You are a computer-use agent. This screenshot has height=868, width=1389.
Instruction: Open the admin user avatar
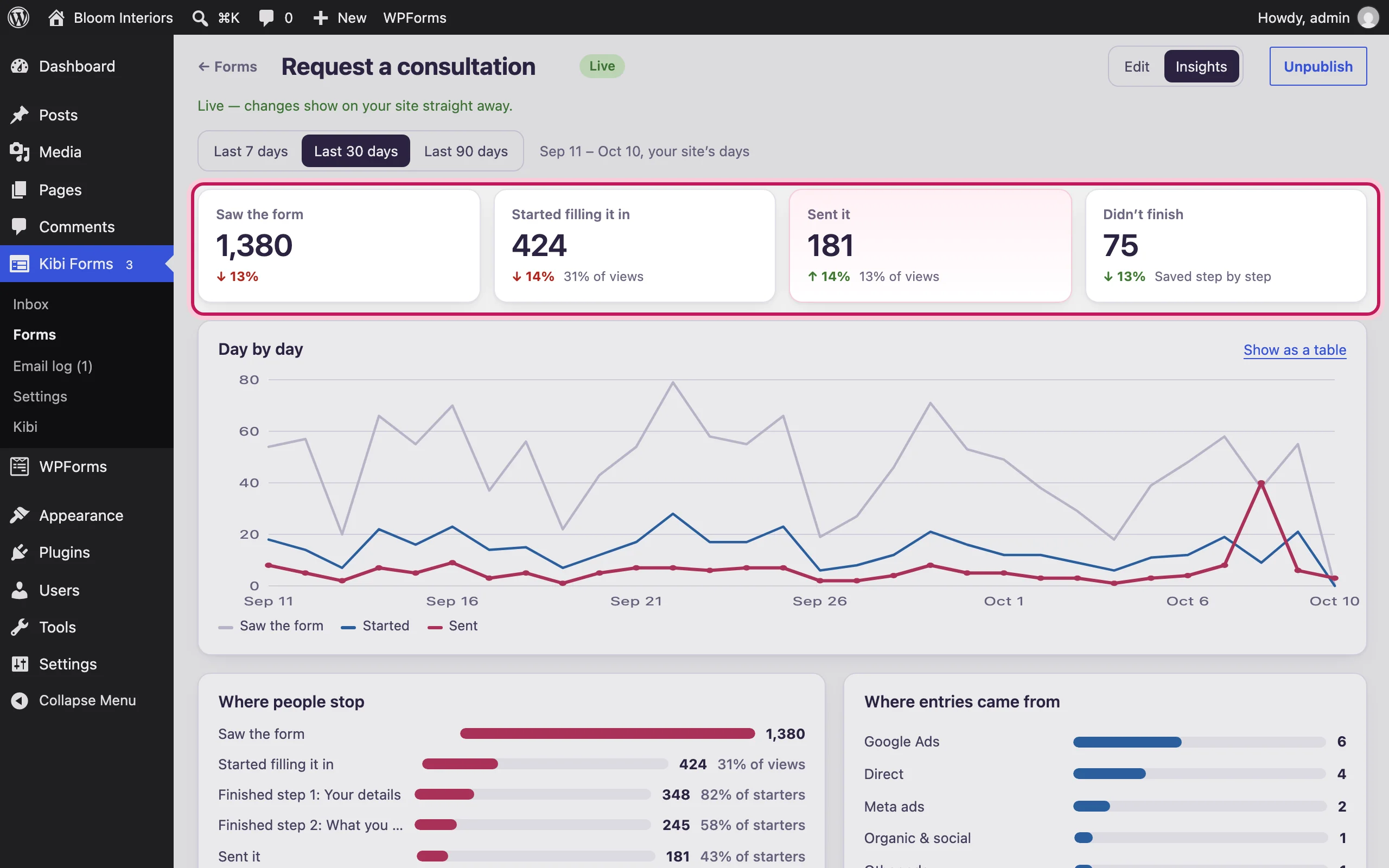pyautogui.click(x=1368, y=18)
